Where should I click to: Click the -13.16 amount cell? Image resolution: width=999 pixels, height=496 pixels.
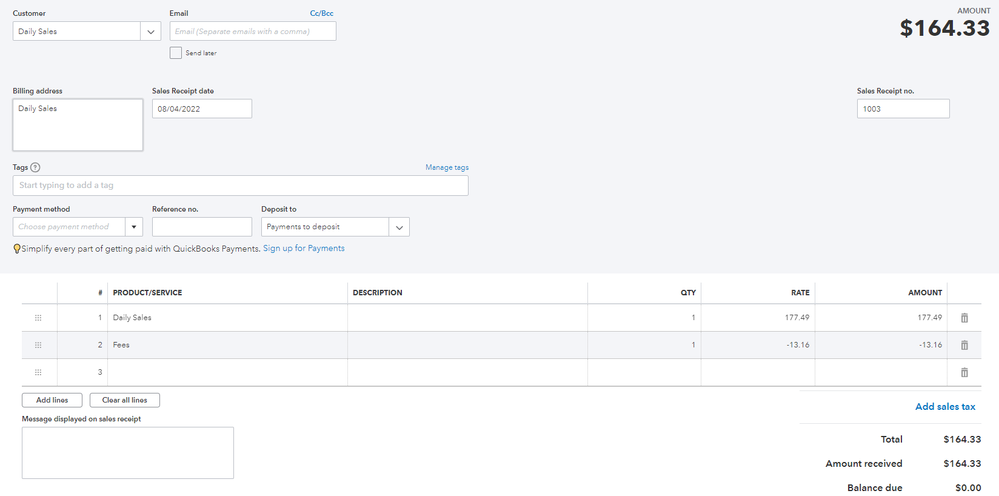[x=881, y=345]
